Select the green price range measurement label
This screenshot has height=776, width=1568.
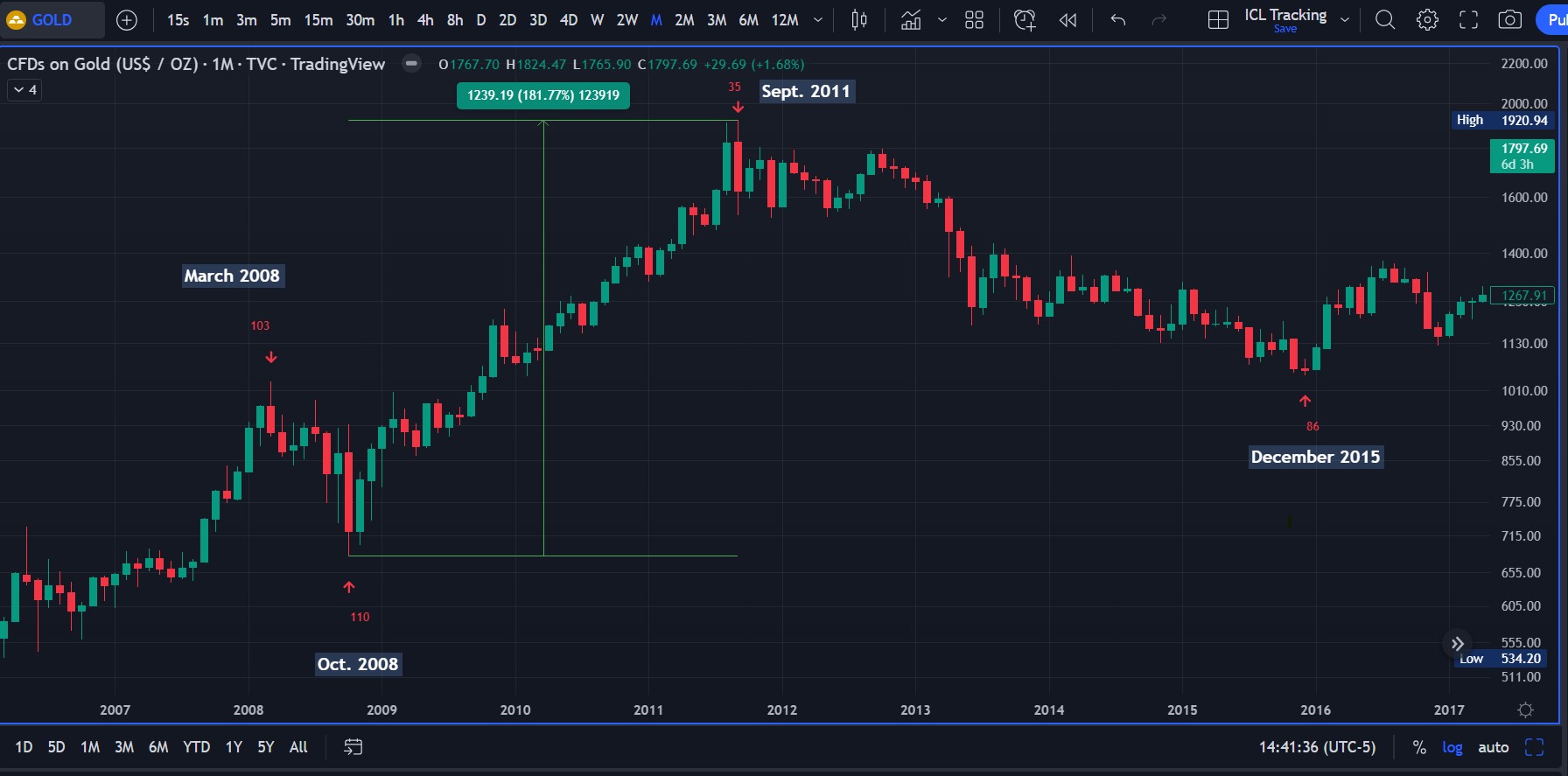543,95
